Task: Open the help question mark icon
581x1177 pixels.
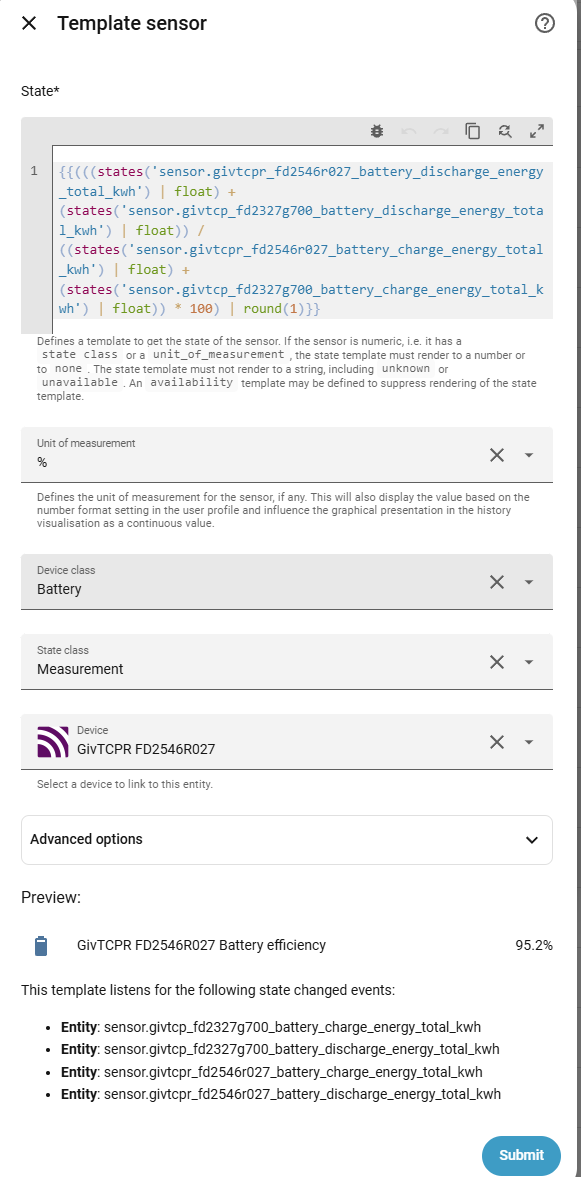Action: (544, 23)
